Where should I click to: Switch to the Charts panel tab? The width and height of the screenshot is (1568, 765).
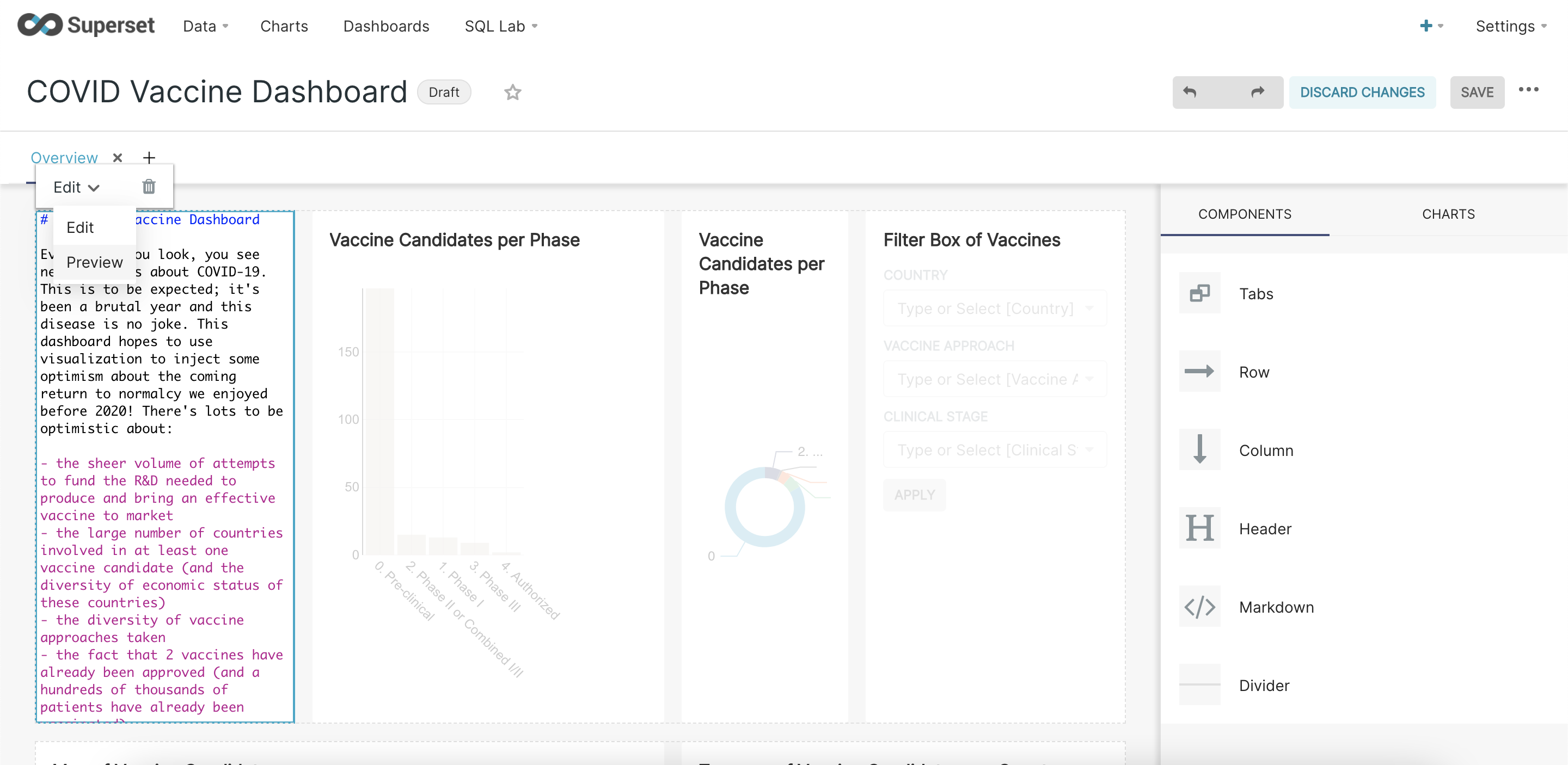[1448, 214]
